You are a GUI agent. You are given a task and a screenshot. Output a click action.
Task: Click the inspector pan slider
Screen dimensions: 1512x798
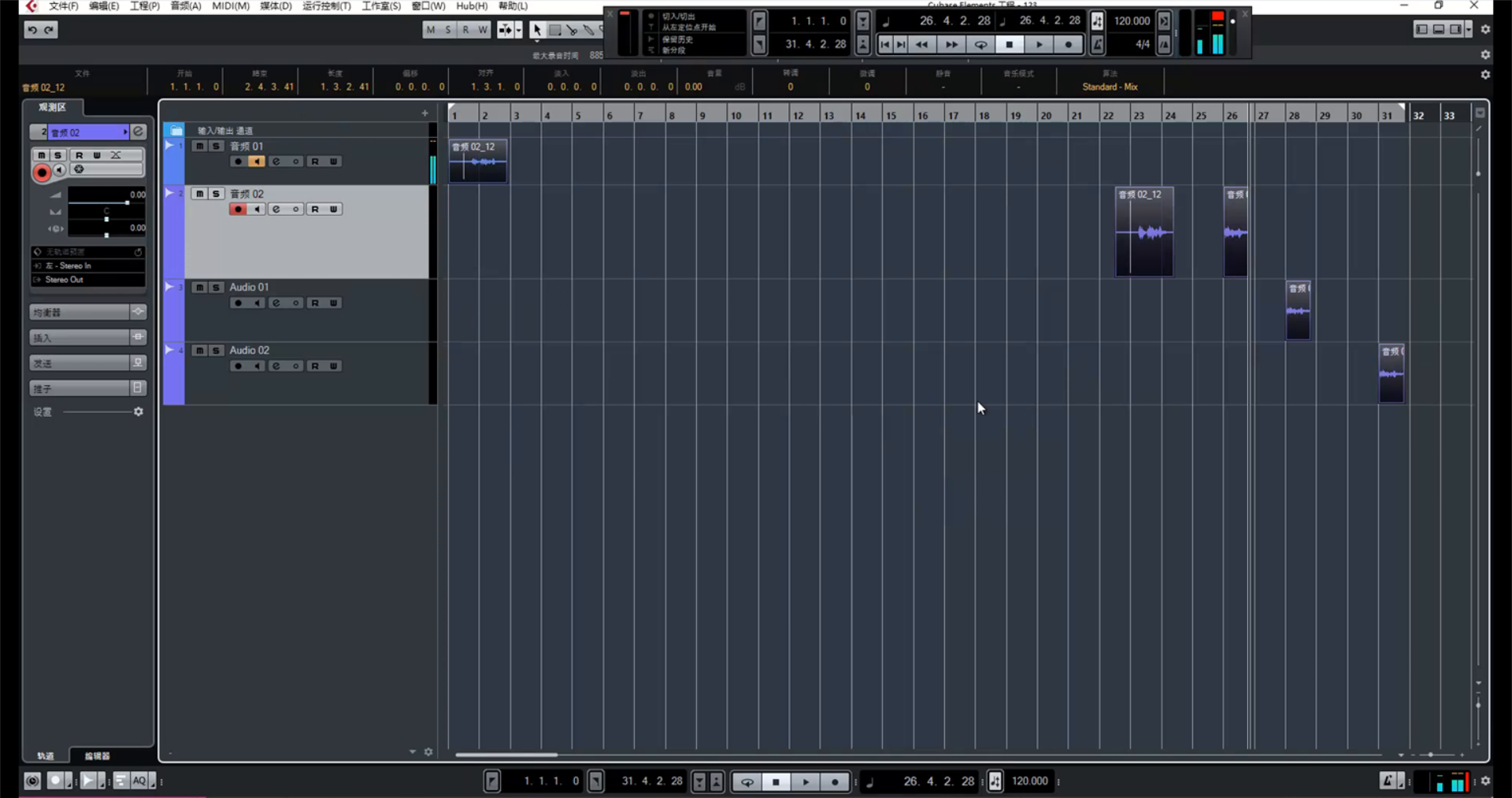(x=106, y=218)
